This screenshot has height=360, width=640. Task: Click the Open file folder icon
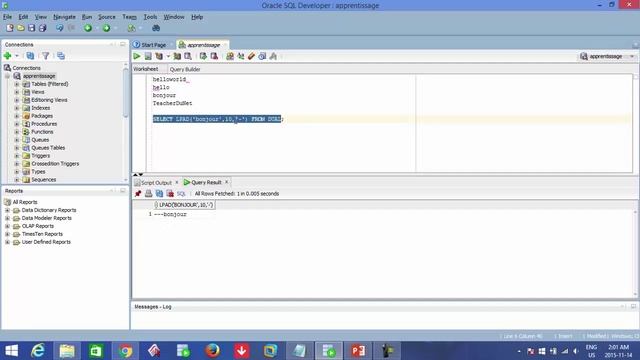pos(20,28)
